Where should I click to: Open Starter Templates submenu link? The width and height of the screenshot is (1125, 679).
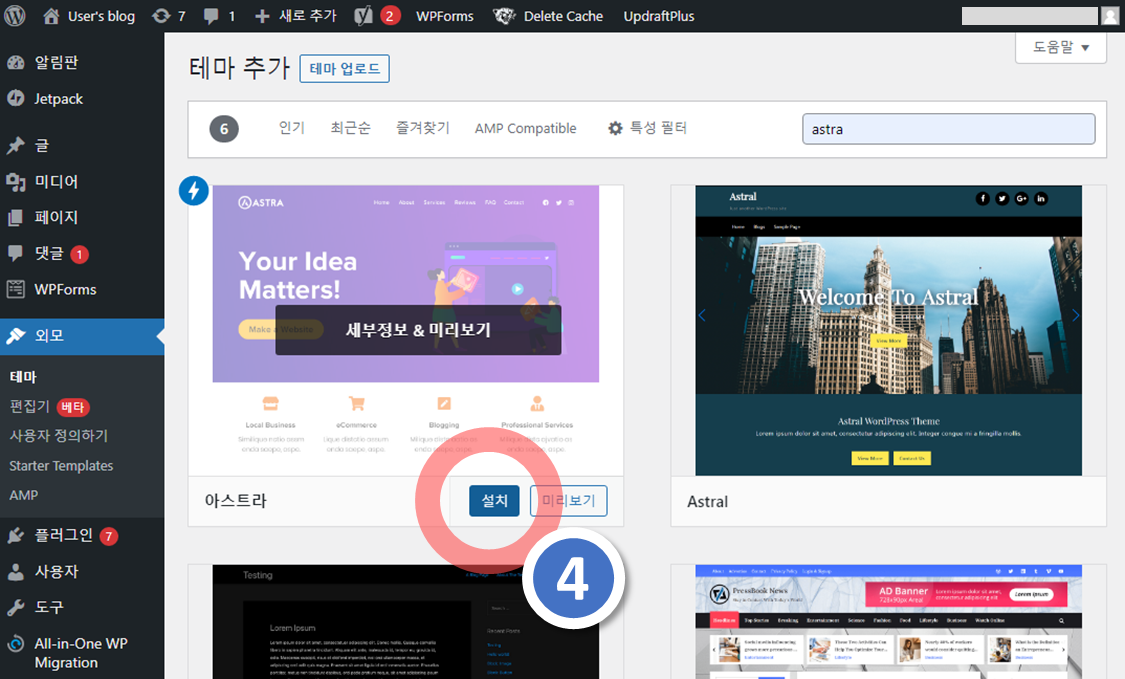[x=61, y=466]
